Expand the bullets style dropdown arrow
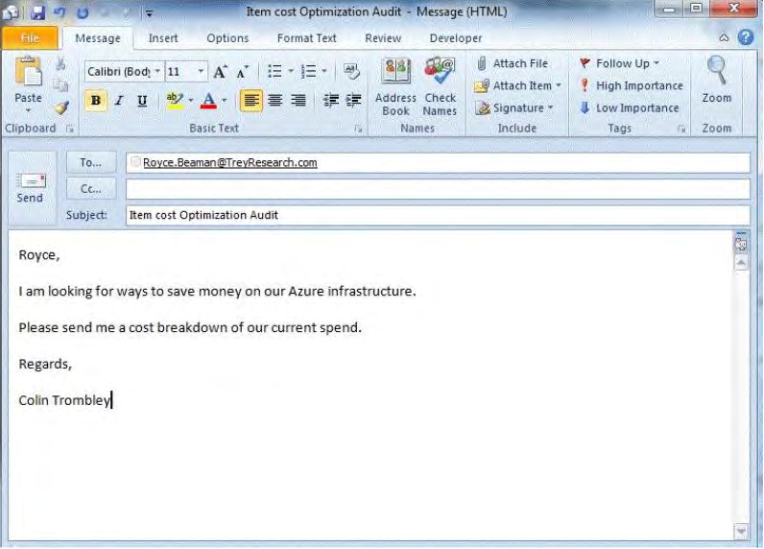 point(291,72)
